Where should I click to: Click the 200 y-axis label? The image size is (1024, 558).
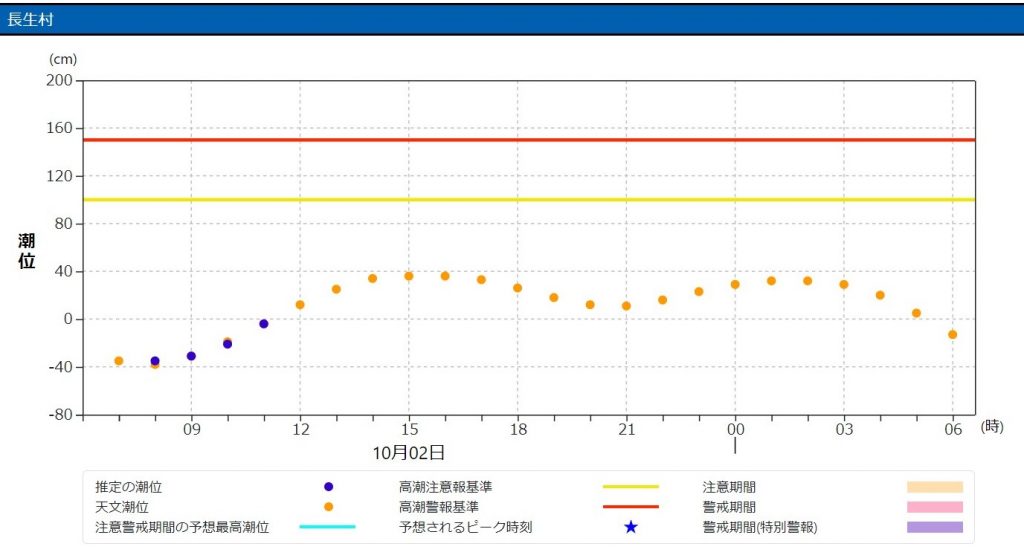click(x=59, y=80)
